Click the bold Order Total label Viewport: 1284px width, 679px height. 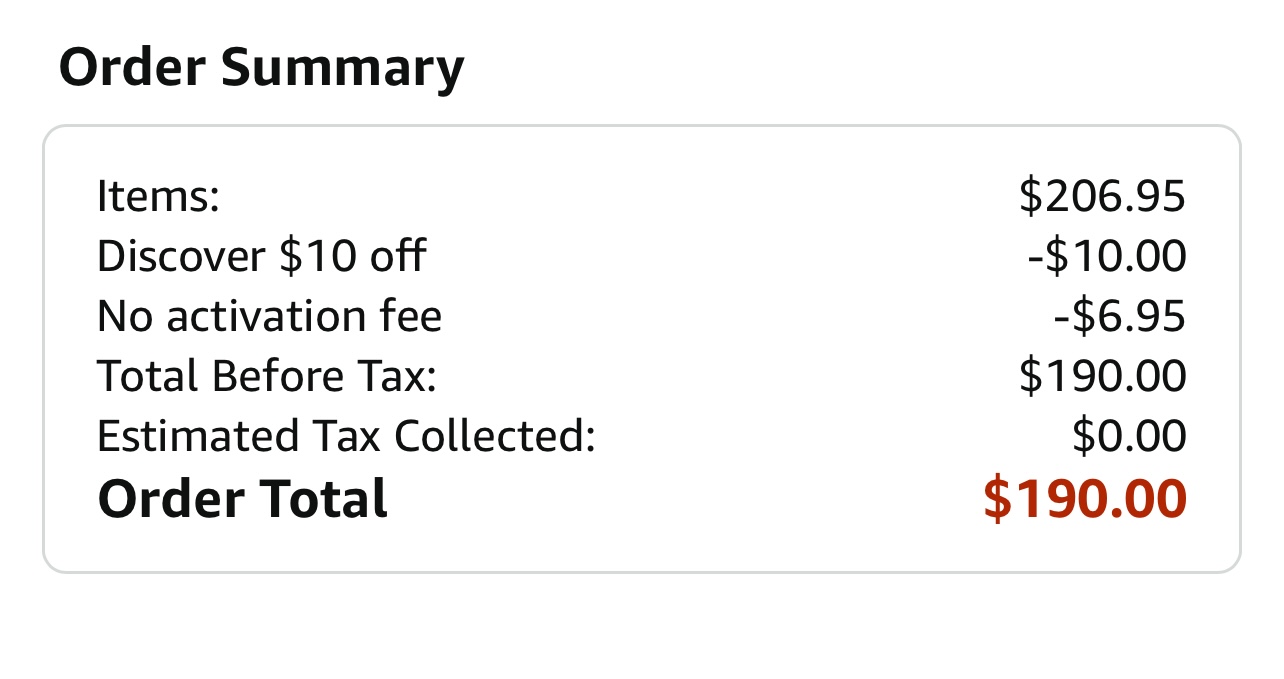[242, 498]
